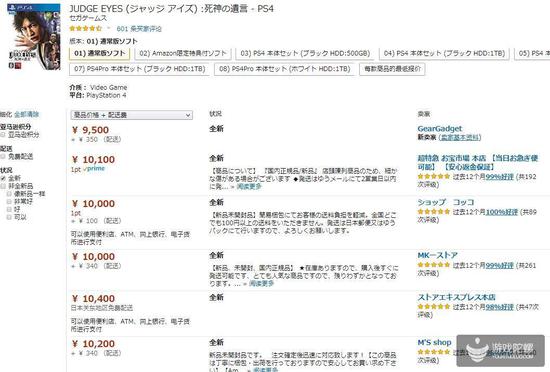Click the 每款商品的最低报价 button
The height and width of the screenshot is (372, 550).
point(393,69)
